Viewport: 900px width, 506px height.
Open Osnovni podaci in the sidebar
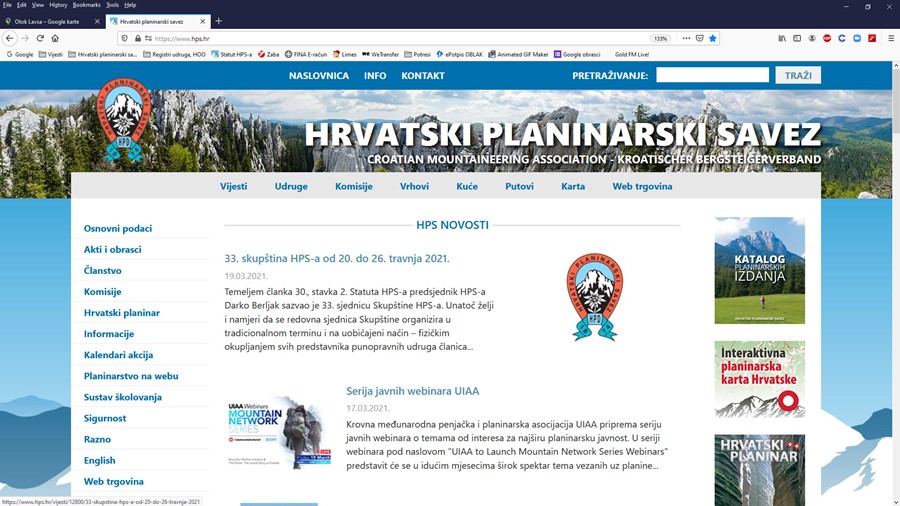click(118, 228)
